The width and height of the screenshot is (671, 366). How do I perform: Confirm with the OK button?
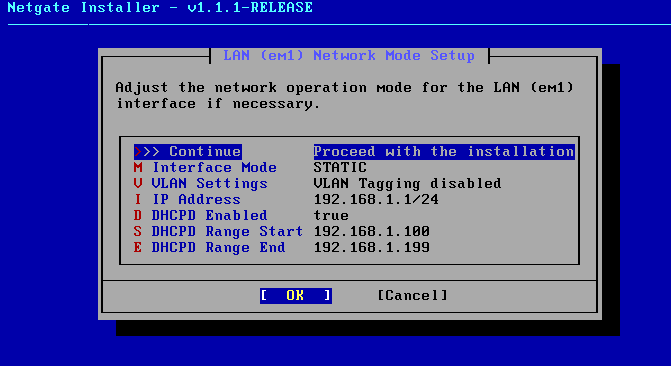click(296, 295)
